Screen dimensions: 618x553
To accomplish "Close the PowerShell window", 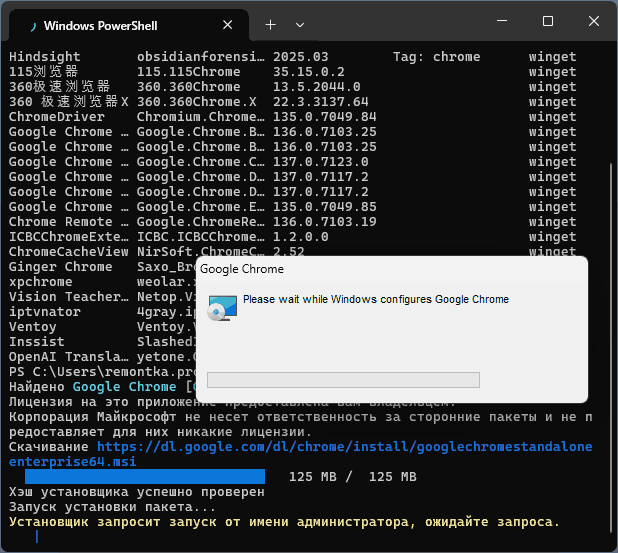I will [x=594, y=21].
